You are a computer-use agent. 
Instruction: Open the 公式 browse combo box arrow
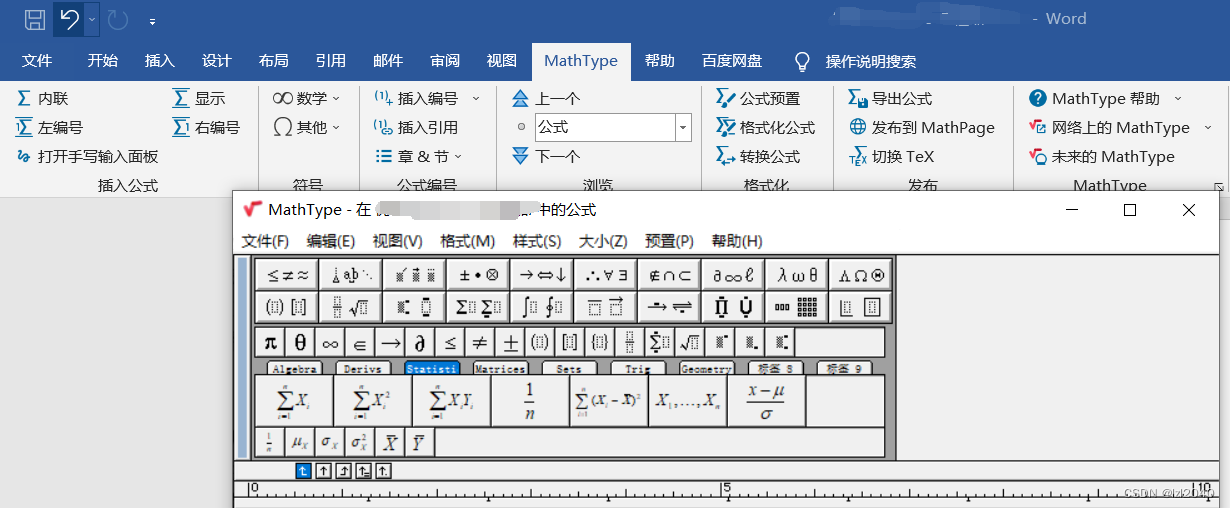point(683,127)
